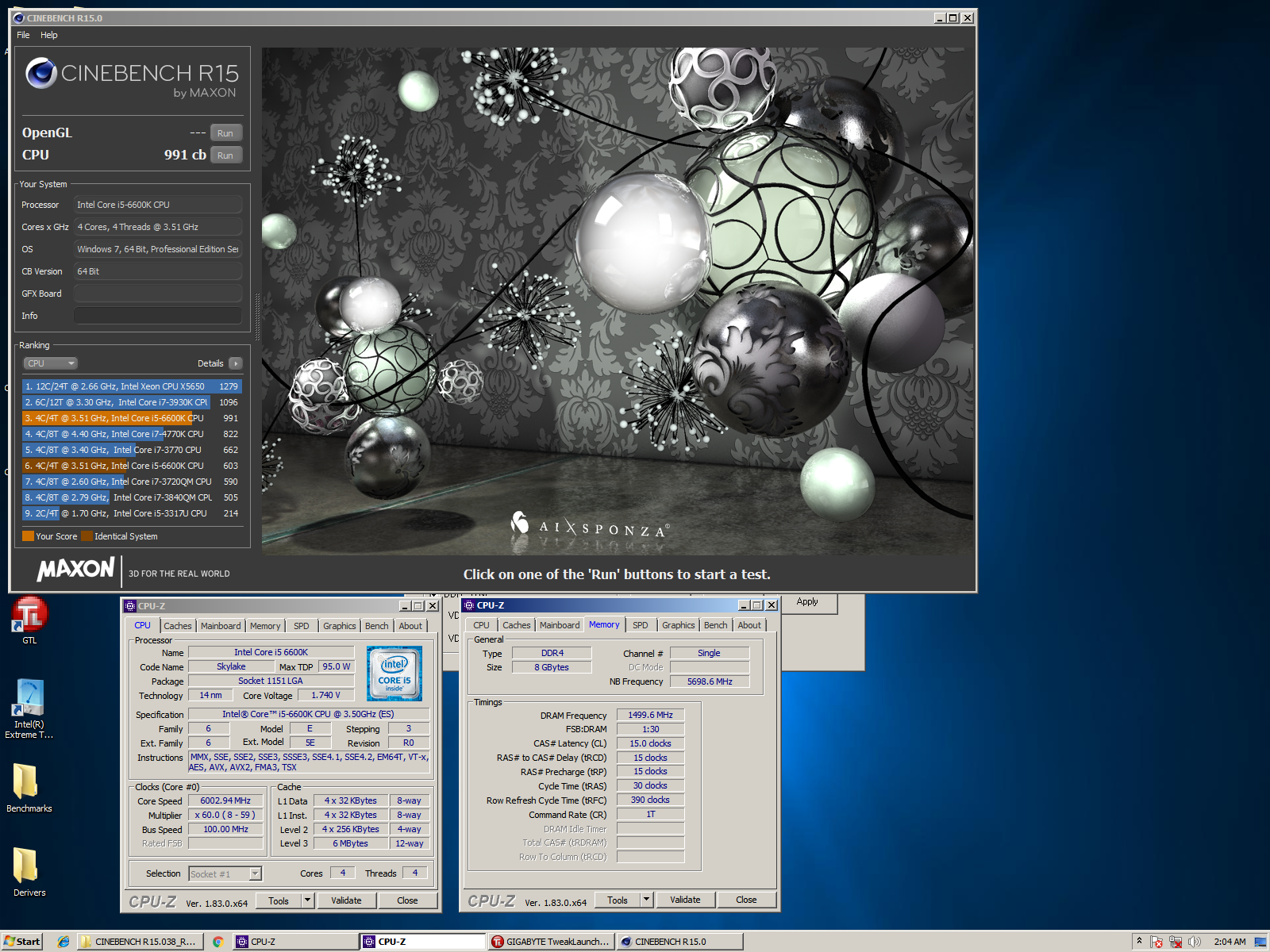Click the Show Desktop tray icon
This screenshot has width=1270, height=952.
point(1260,942)
